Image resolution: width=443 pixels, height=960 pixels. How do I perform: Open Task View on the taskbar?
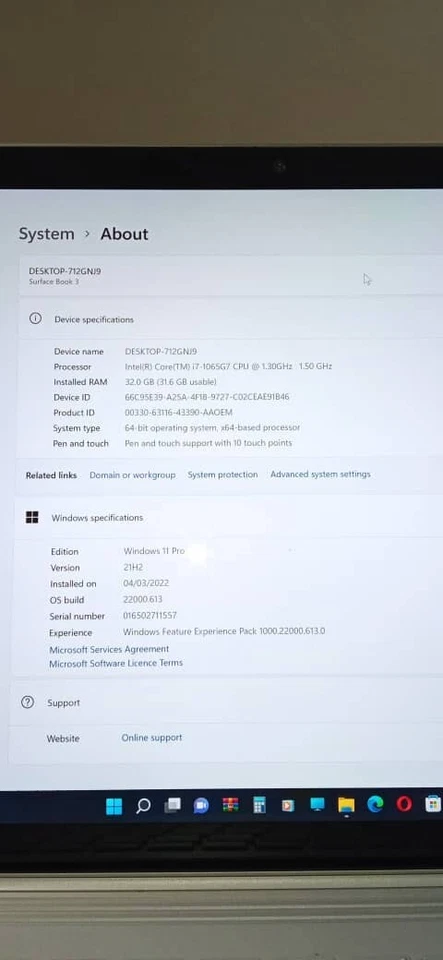[x=173, y=806]
